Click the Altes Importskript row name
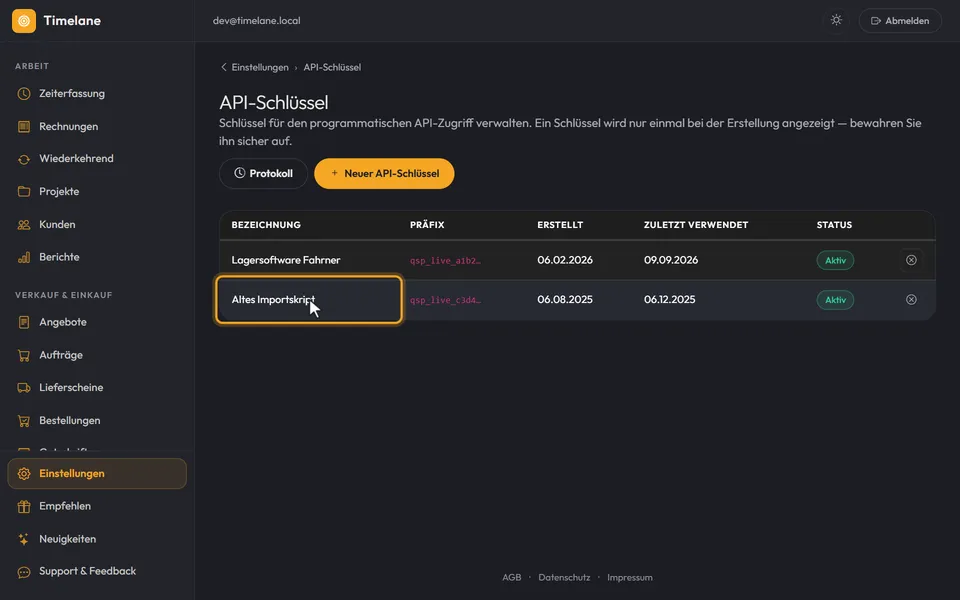Image resolution: width=960 pixels, height=600 pixels. click(x=273, y=299)
